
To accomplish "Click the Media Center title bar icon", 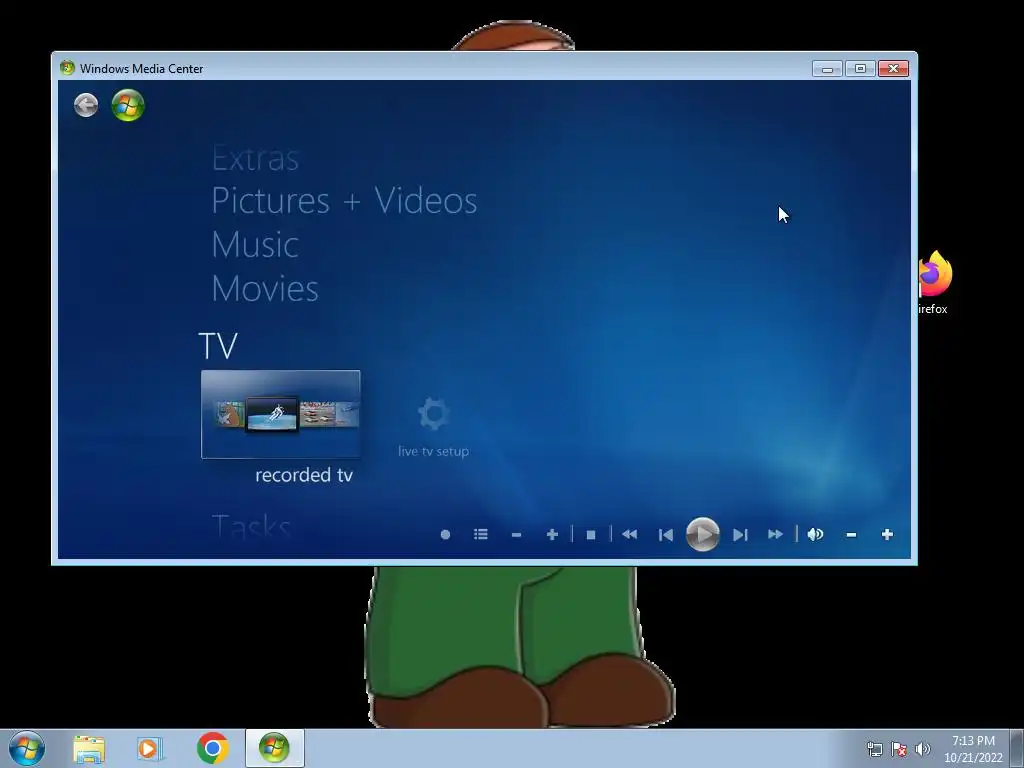I will (67, 68).
